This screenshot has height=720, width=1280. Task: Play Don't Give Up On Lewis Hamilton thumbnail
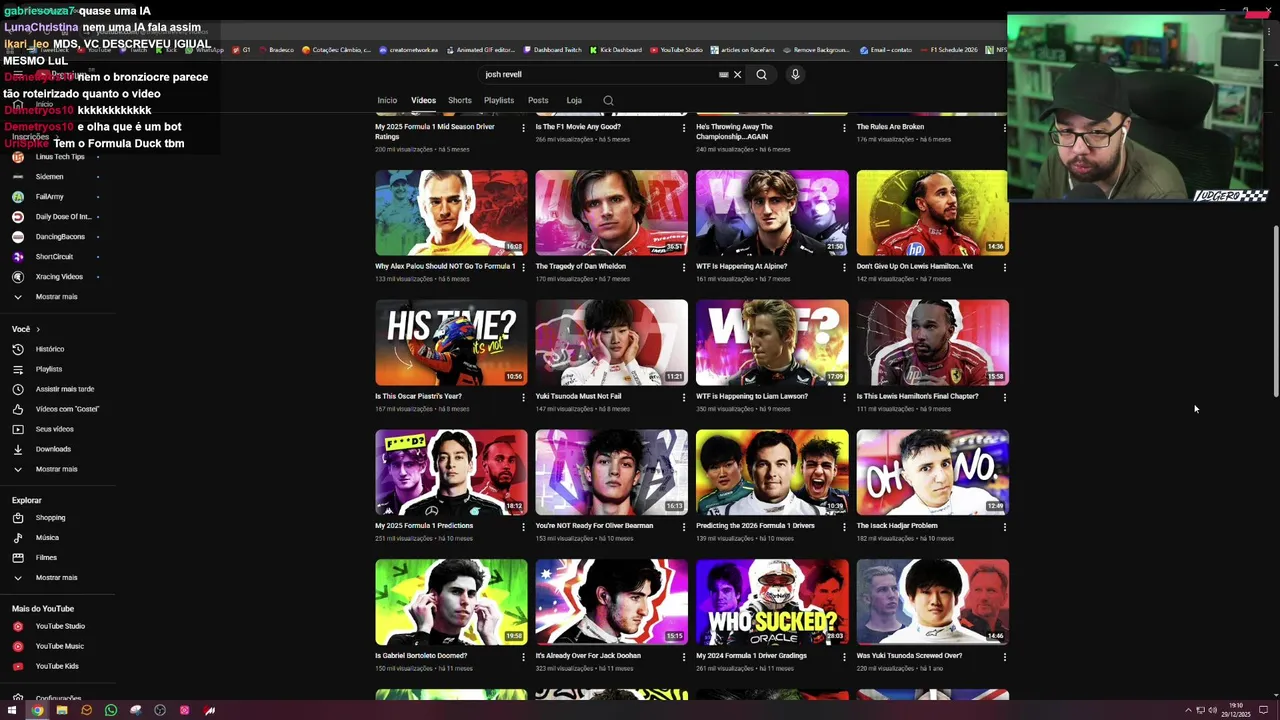tap(932, 212)
